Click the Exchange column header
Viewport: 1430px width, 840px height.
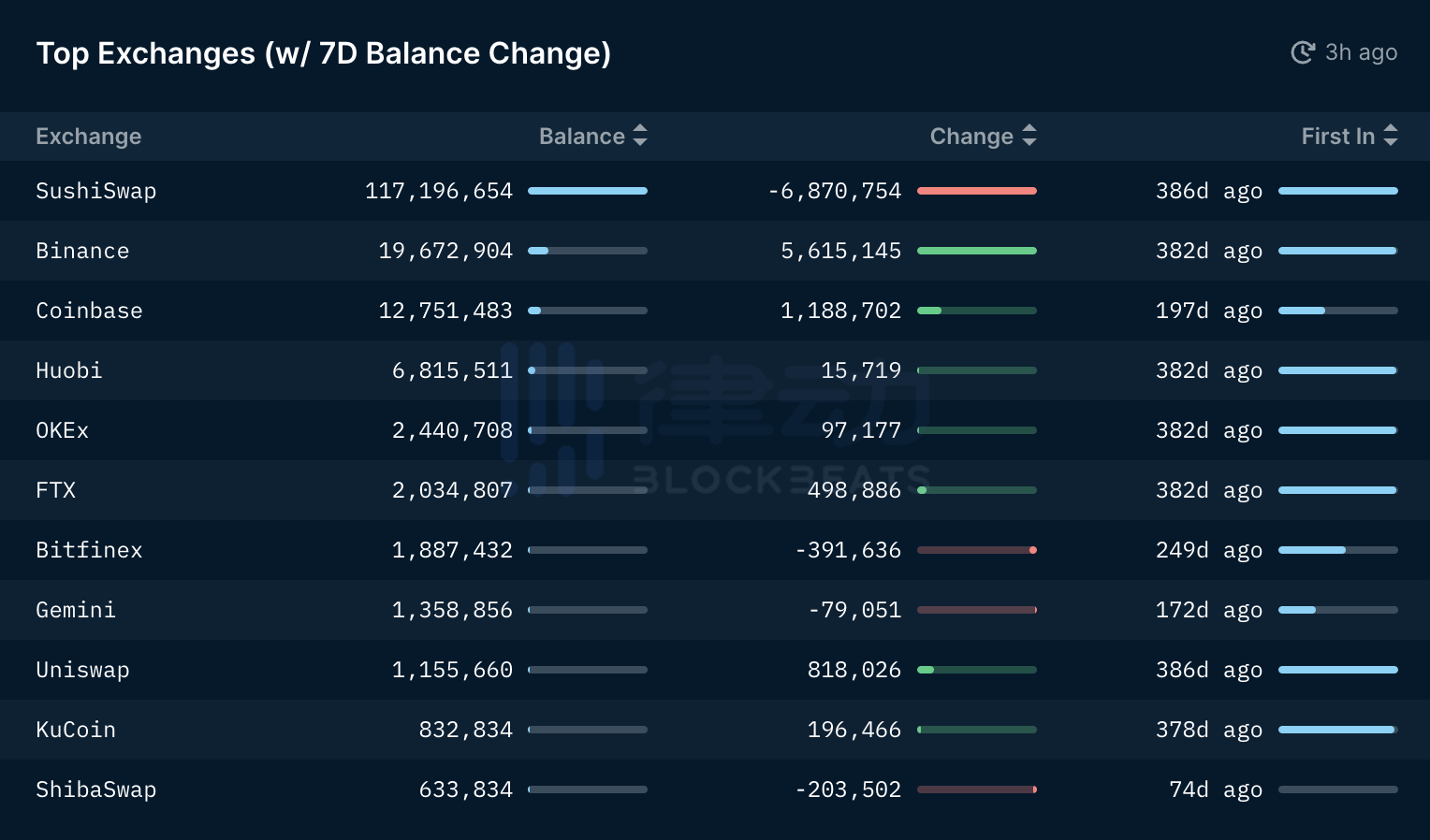[88, 137]
